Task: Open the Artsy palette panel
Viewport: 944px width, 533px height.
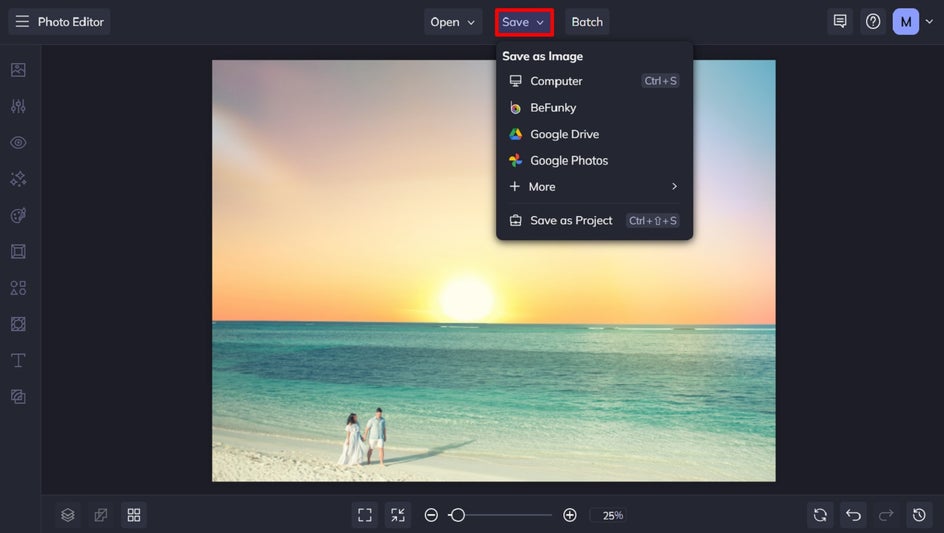Action: [x=18, y=215]
